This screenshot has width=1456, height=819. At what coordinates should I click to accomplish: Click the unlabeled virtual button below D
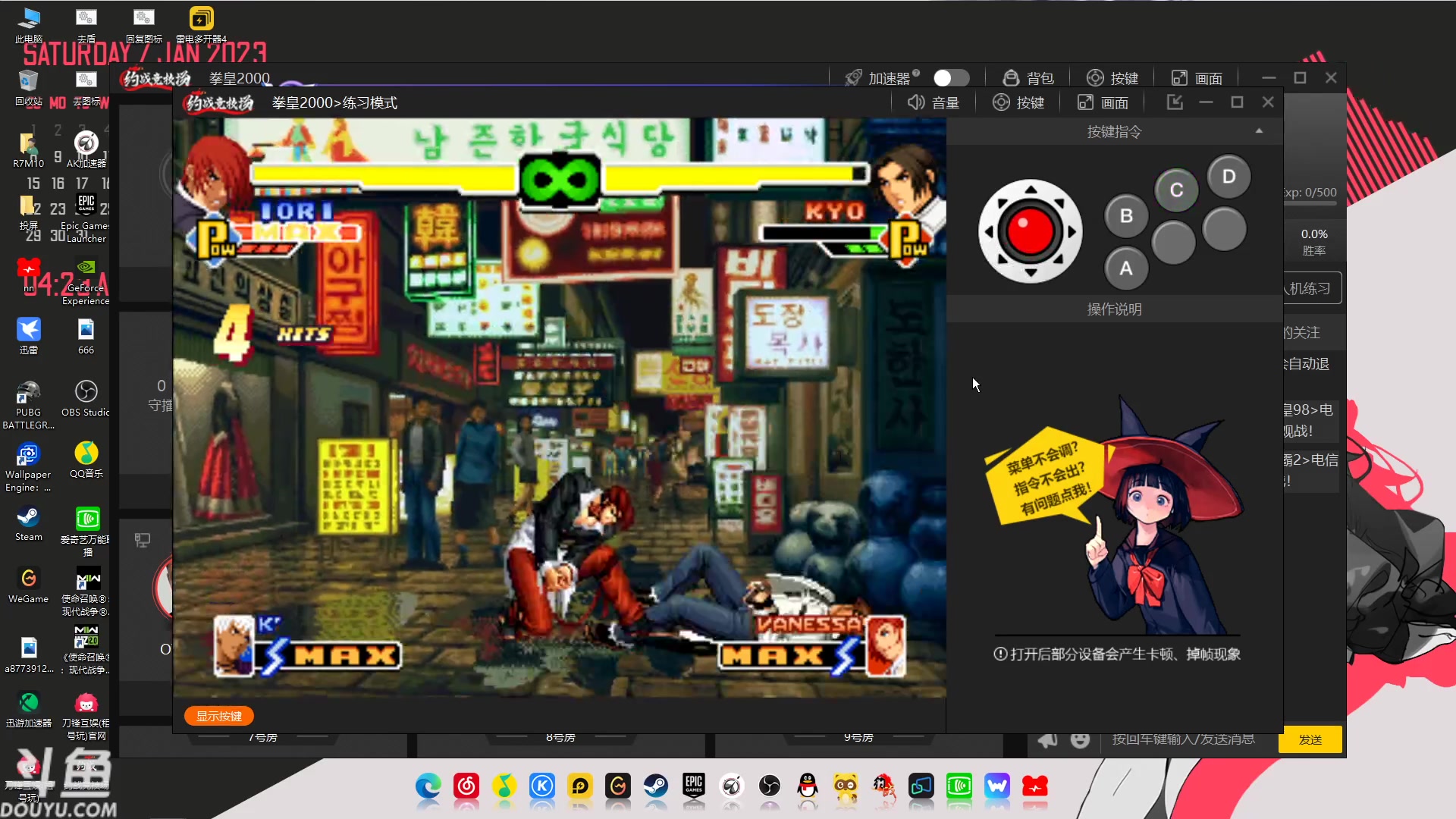1224,229
